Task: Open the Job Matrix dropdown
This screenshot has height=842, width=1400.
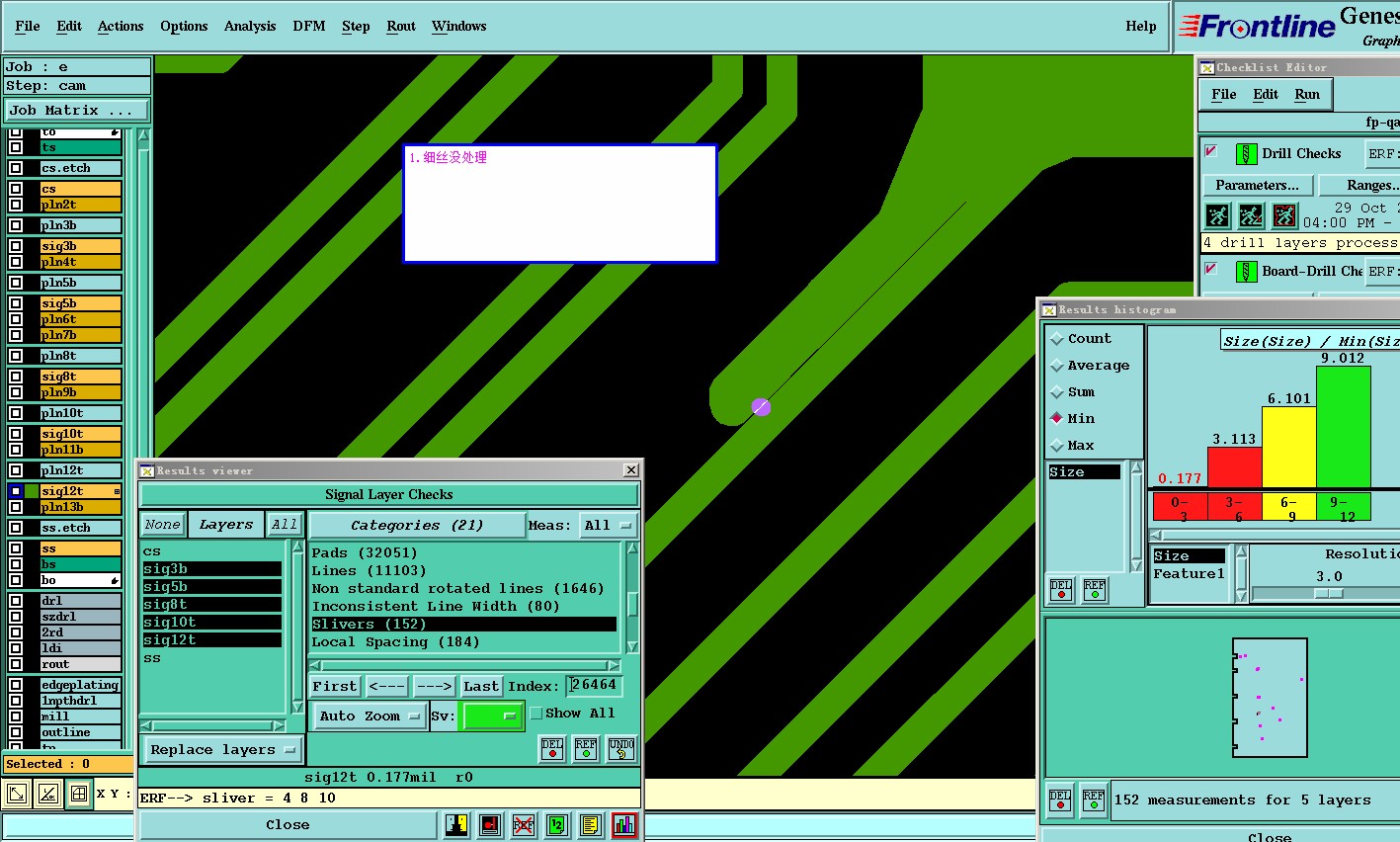Action: click(77, 111)
